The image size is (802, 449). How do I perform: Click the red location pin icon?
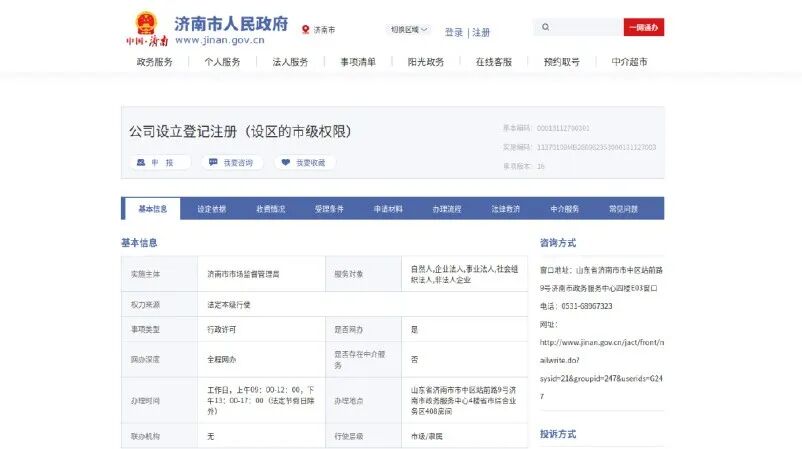(306, 30)
